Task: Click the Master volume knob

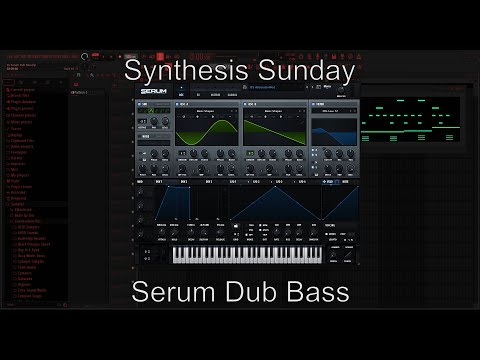Action: coord(341,90)
